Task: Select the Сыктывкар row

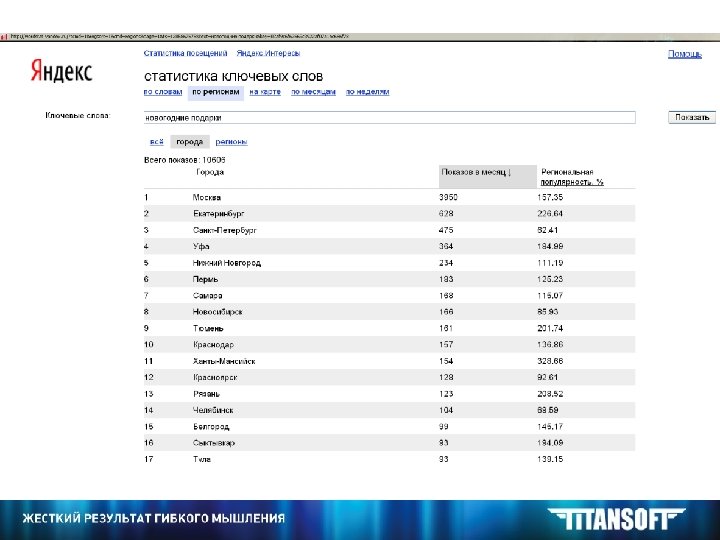Action: (389, 443)
